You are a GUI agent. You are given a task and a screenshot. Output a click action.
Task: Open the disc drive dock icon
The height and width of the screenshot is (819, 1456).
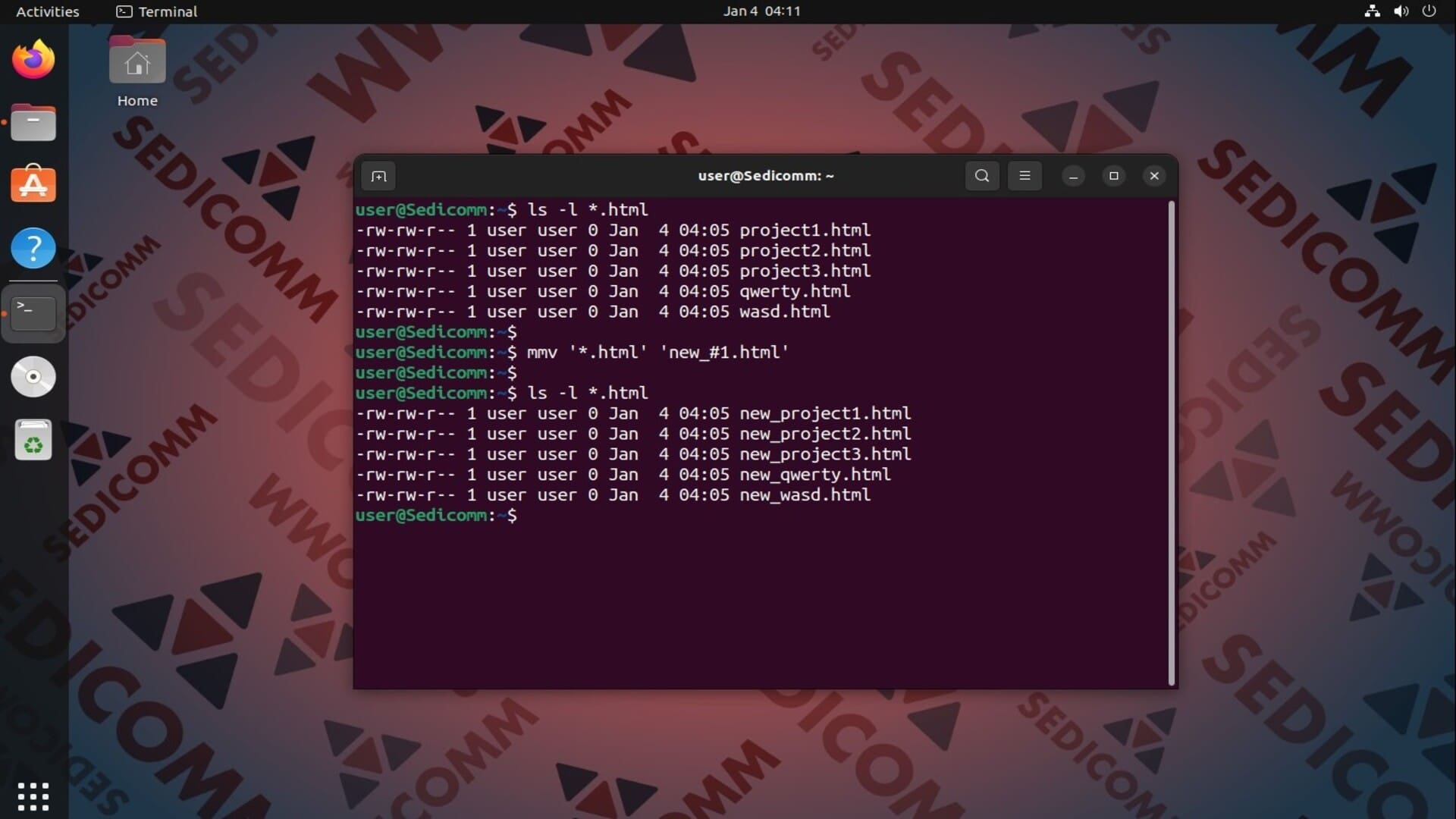33,377
